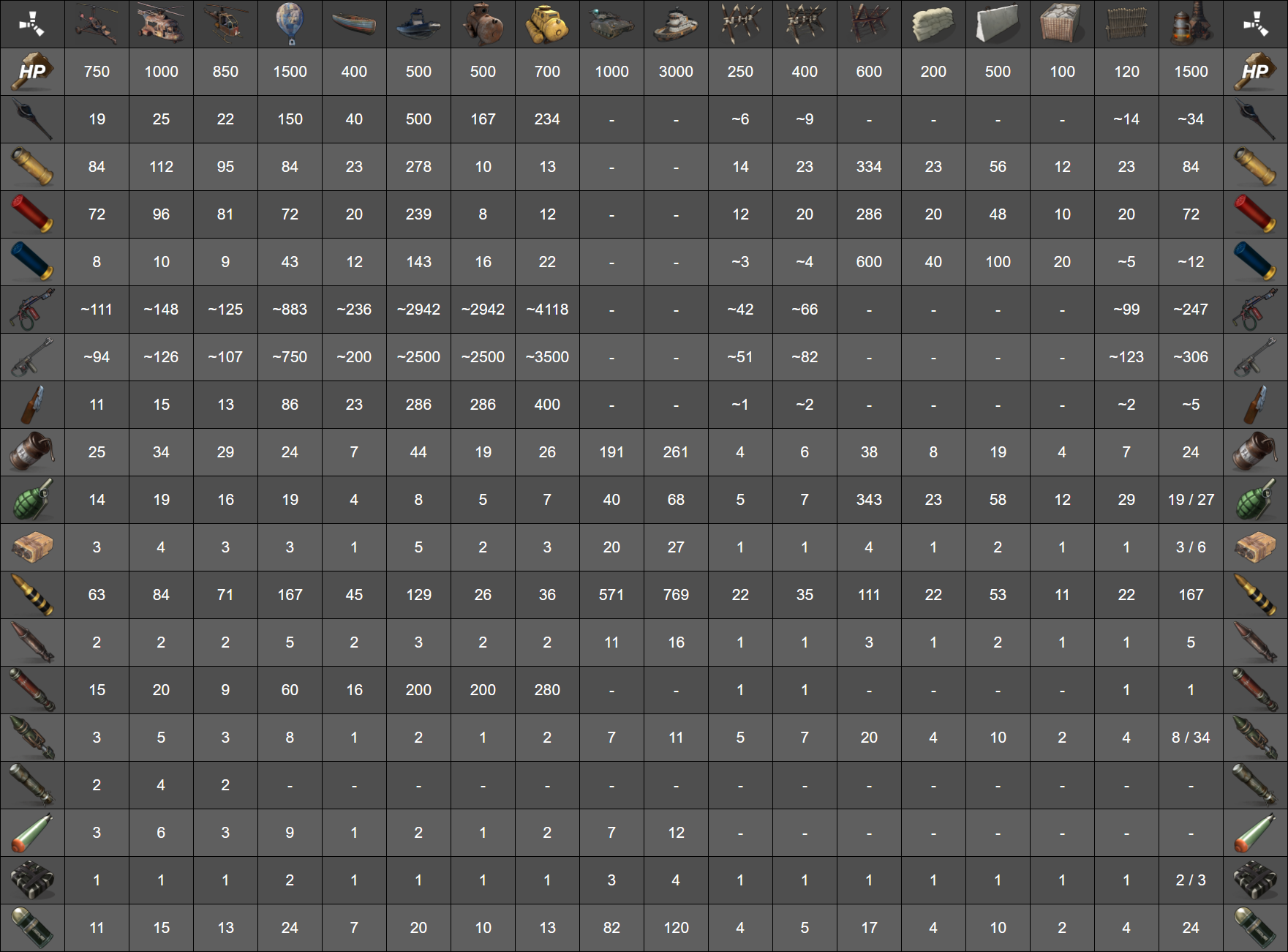Select the left-column satchel charge icon
The image size is (1288, 952).
click(x=31, y=547)
